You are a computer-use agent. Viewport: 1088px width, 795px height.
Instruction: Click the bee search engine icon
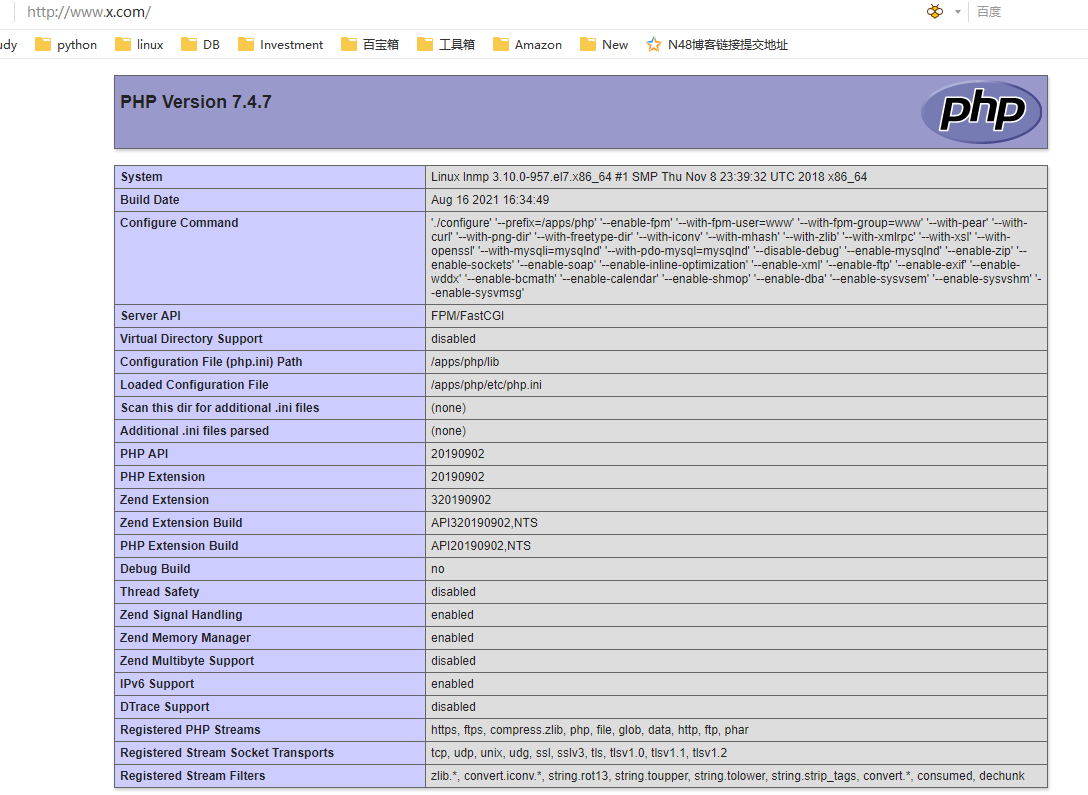pos(935,12)
